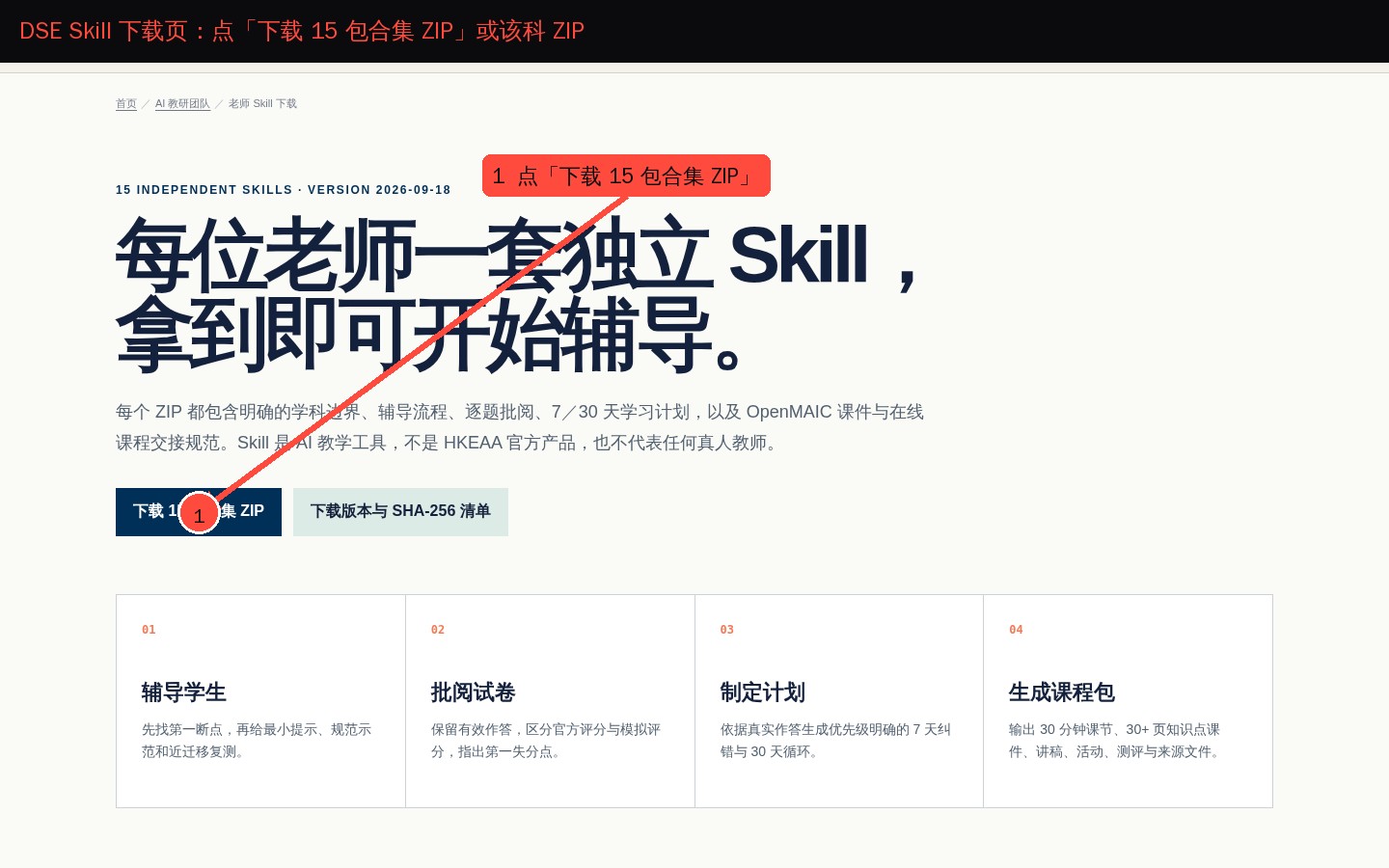Open the AI 教研团队 breadcrumb link

pos(182,103)
